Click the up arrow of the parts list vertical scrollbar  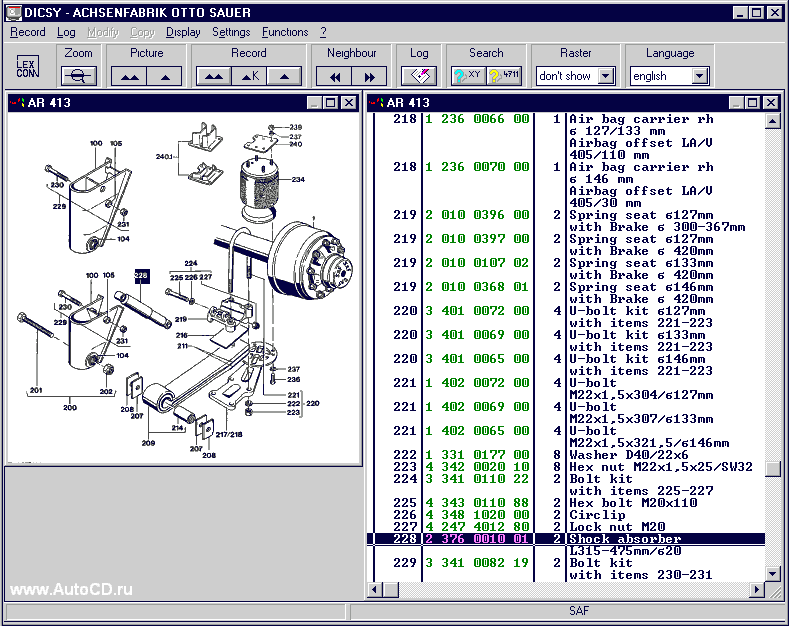pyautogui.click(x=773, y=121)
